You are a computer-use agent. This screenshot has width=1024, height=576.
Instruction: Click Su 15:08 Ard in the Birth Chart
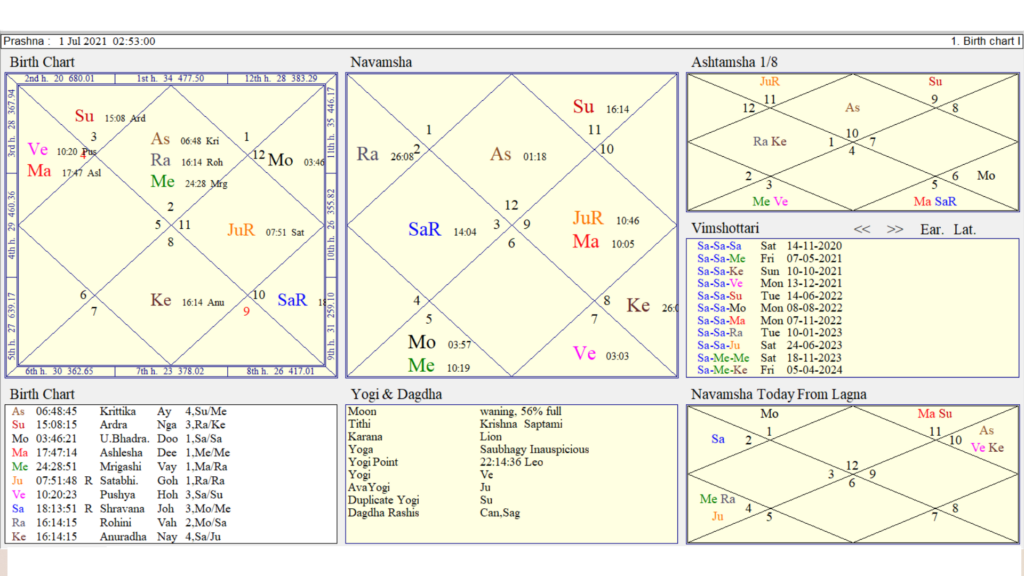(x=110, y=117)
